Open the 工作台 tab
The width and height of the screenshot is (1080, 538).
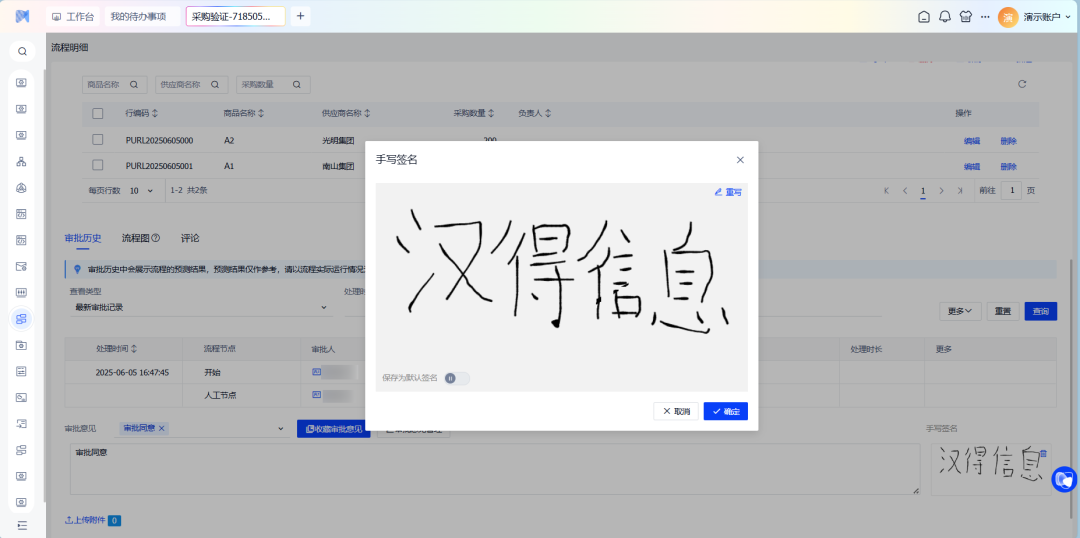coord(73,17)
